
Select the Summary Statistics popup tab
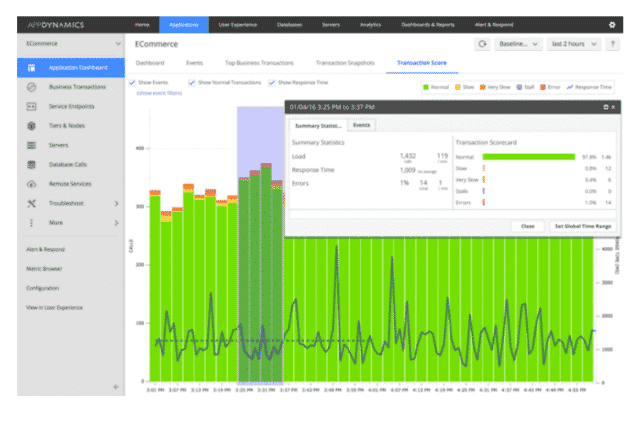pyautogui.click(x=318, y=125)
